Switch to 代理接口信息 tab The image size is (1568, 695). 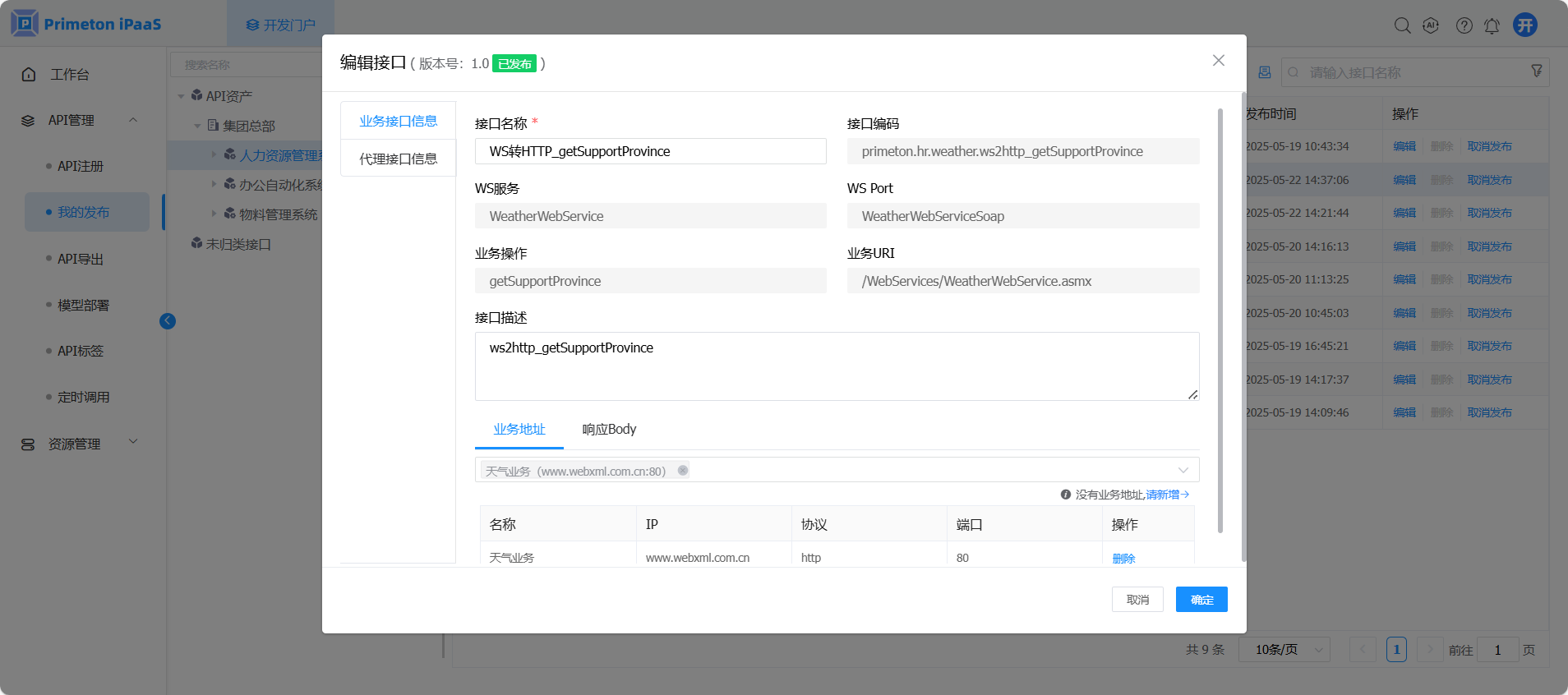[398, 159]
